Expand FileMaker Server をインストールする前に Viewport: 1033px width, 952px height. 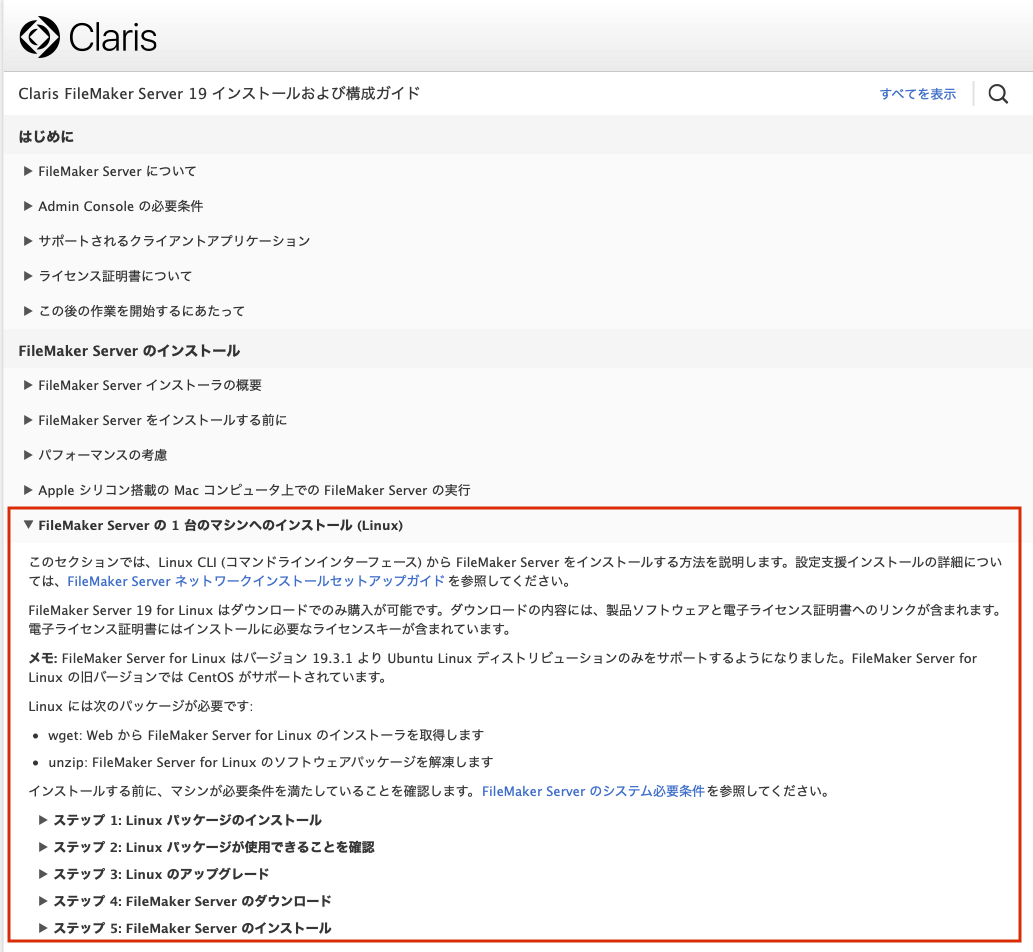(162, 420)
